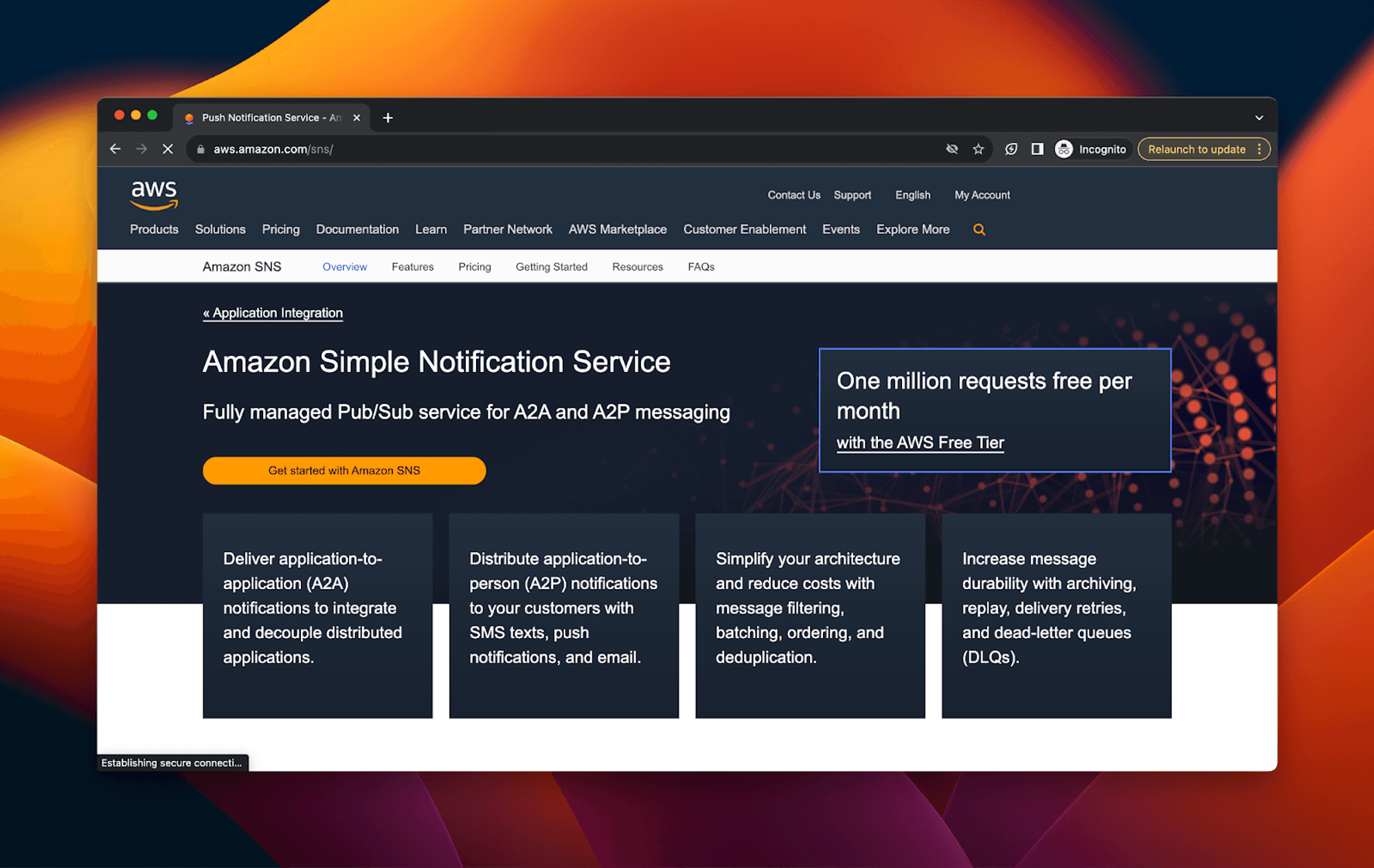Open the Documentation menu
Image resolution: width=1374 pixels, height=868 pixels.
(x=357, y=229)
